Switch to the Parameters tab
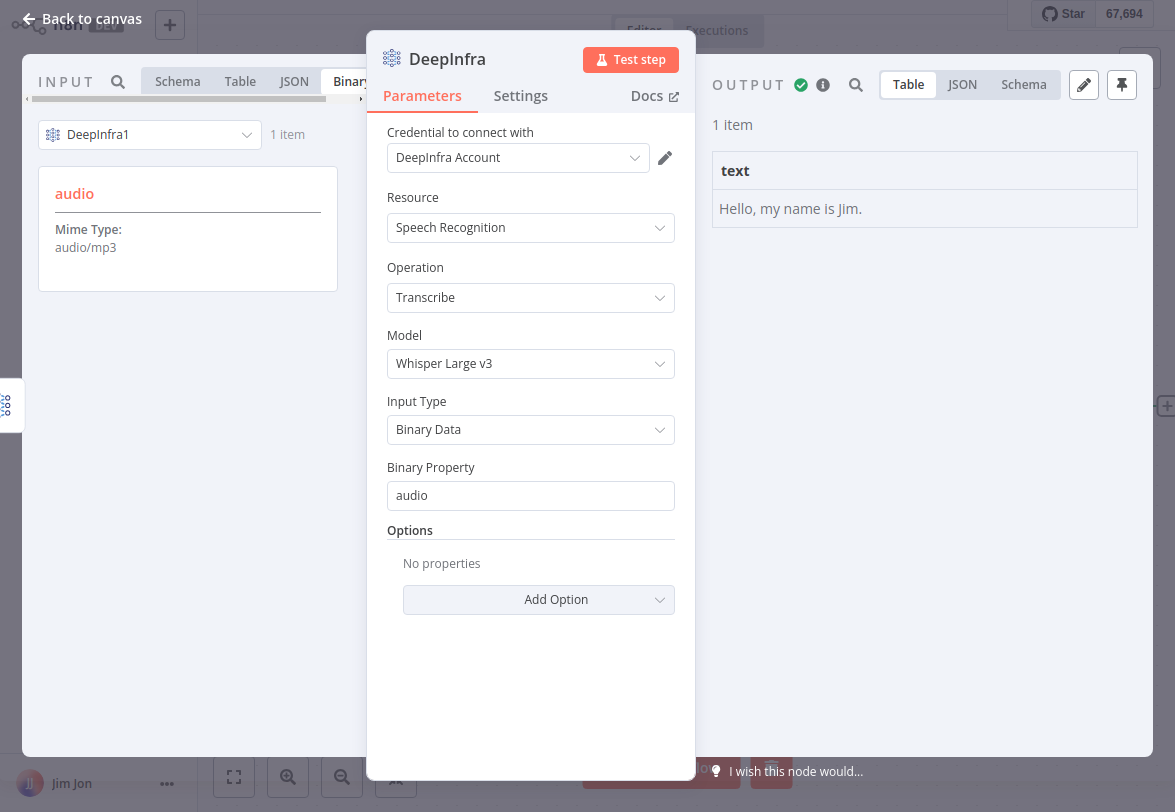1175x812 pixels. [422, 96]
